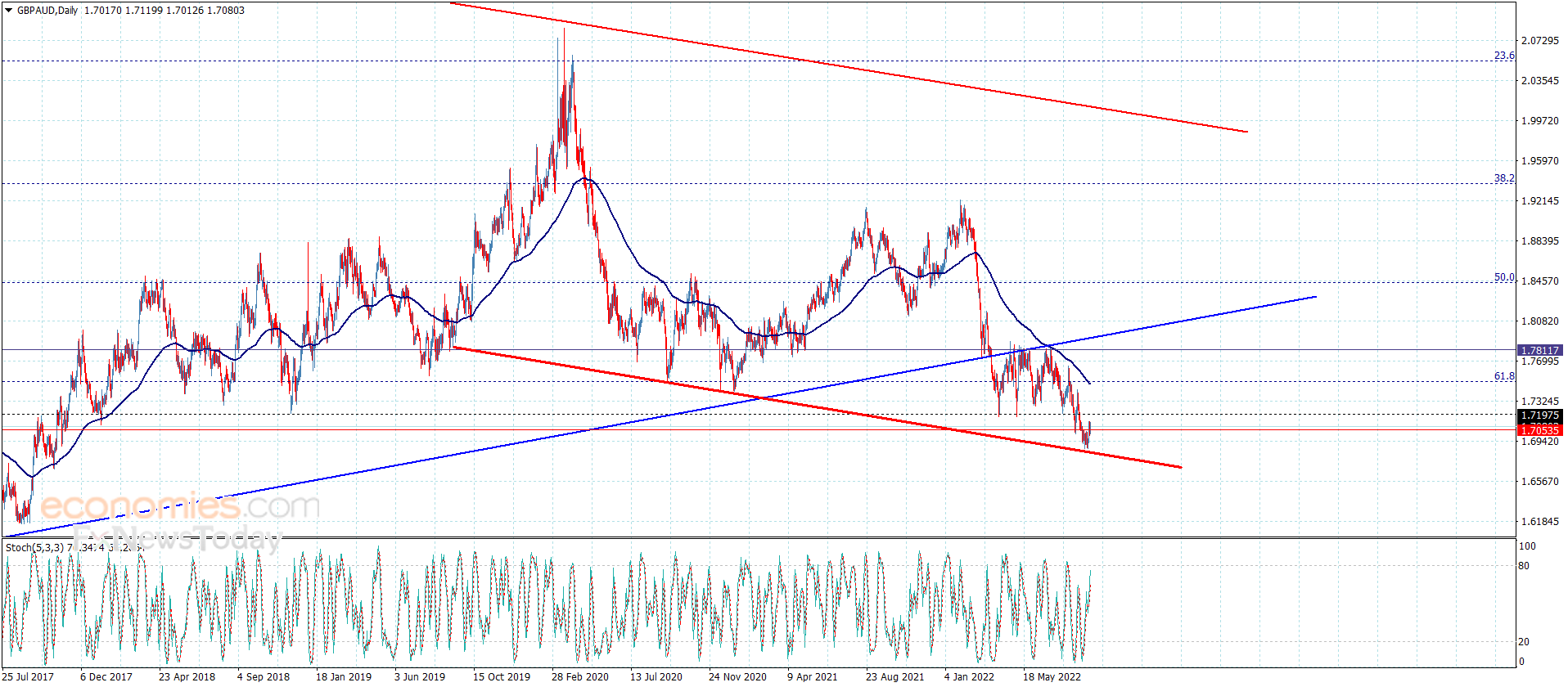Click the 1.95970 price axis label

coord(1539,160)
